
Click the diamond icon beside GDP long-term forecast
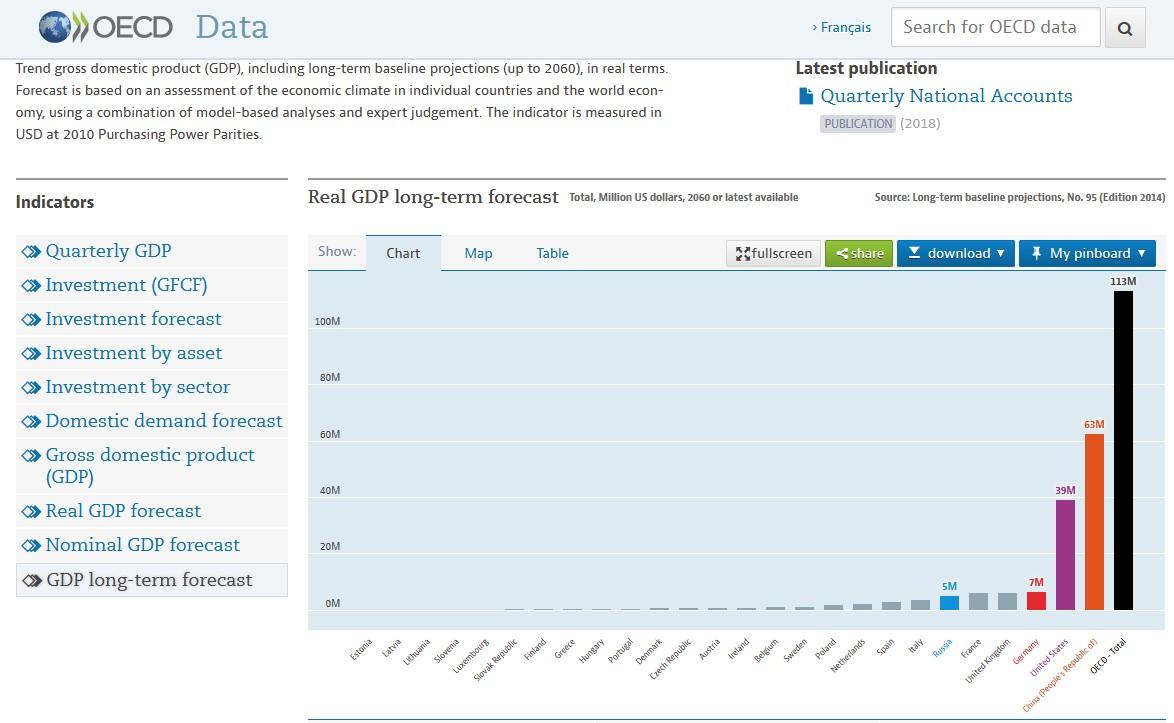pos(31,581)
